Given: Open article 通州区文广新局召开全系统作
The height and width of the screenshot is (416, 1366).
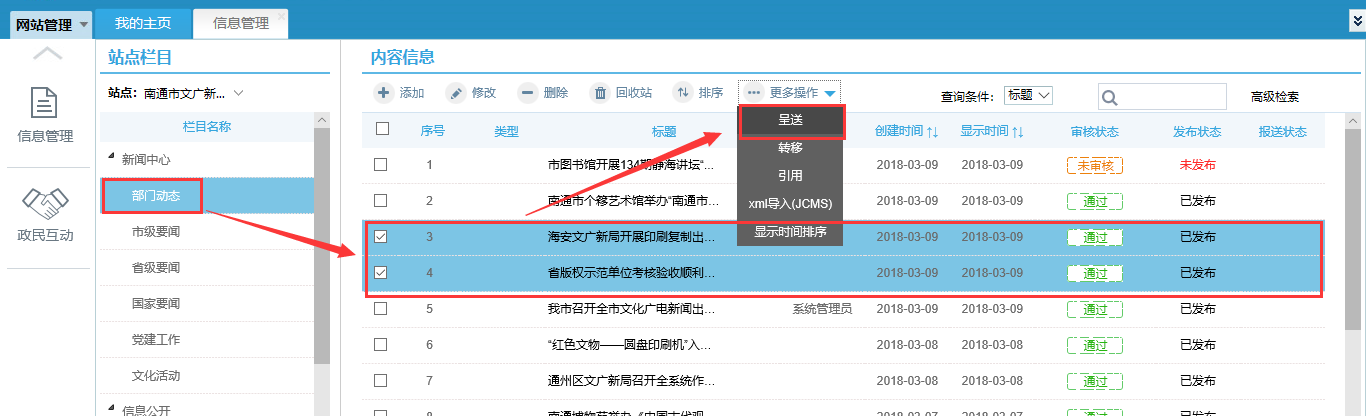Looking at the screenshot, I should [632, 381].
